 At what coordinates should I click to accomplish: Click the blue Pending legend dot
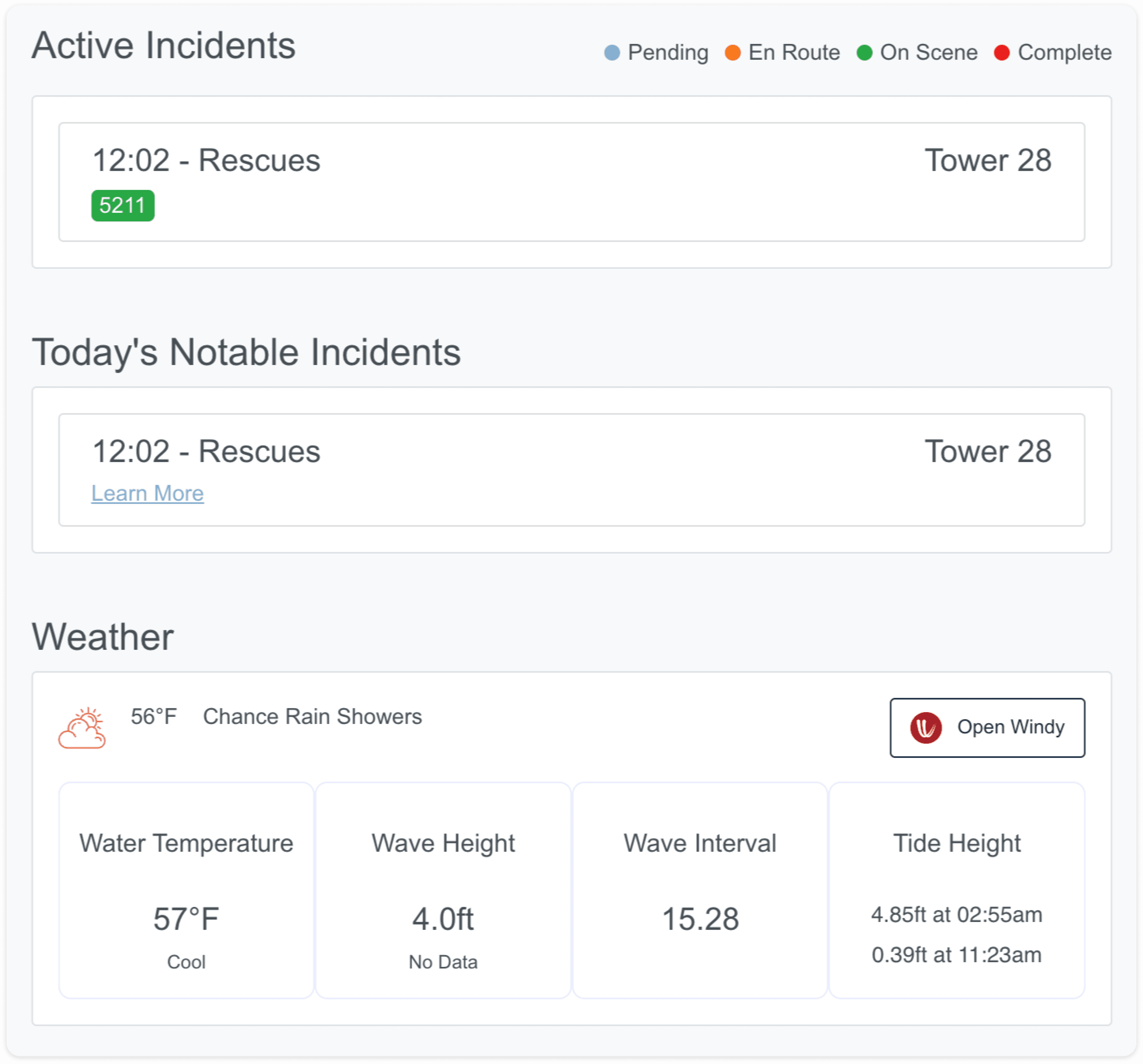(612, 53)
